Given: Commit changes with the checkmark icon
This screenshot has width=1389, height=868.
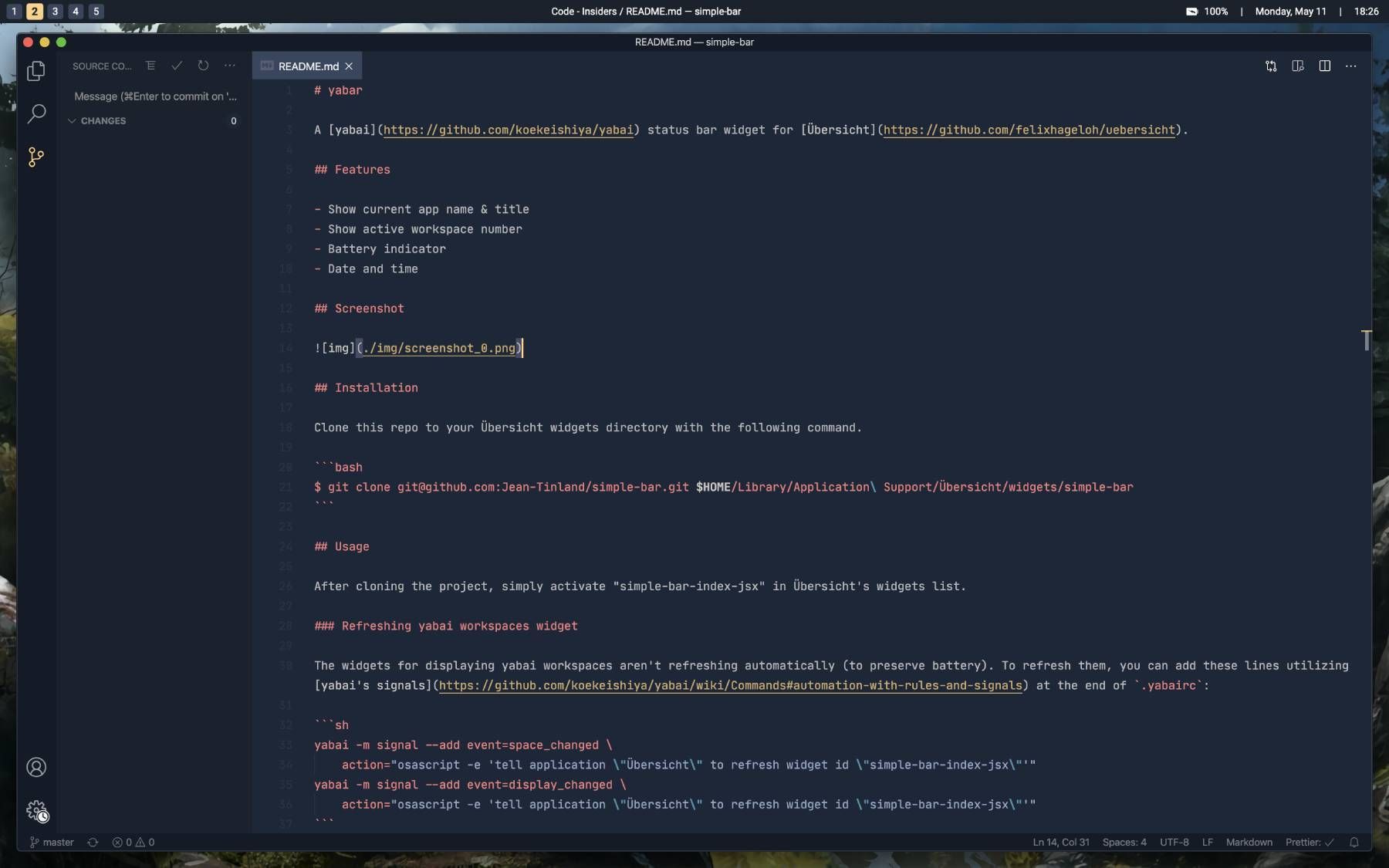Looking at the screenshot, I should 177,66.
